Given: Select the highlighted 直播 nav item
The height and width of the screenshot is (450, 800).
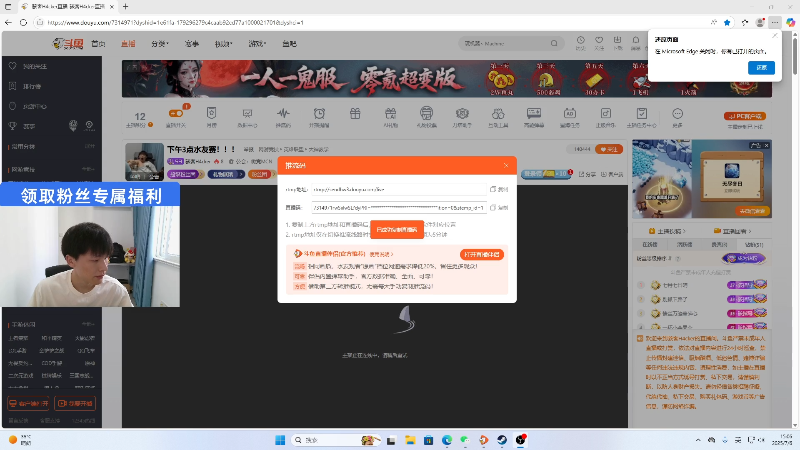Looking at the screenshot, I should [128, 44].
